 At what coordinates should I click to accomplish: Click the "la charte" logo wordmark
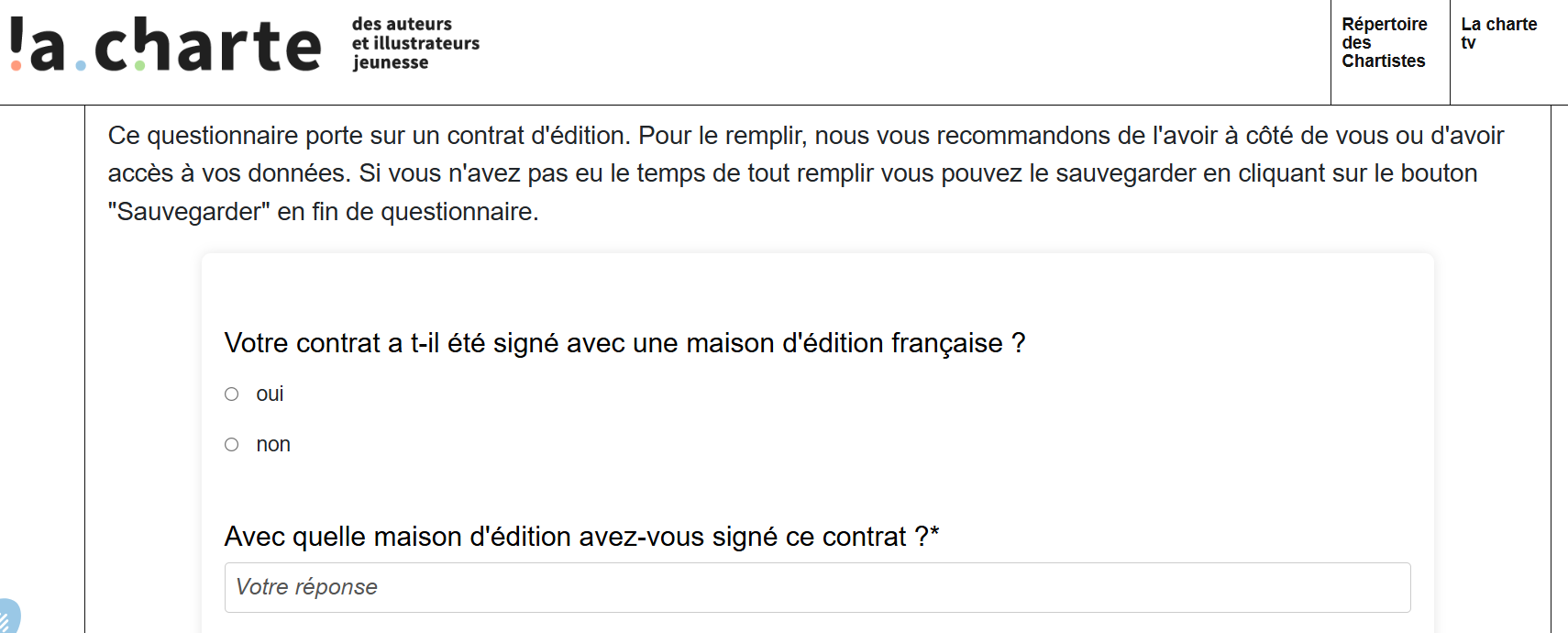tap(166, 44)
